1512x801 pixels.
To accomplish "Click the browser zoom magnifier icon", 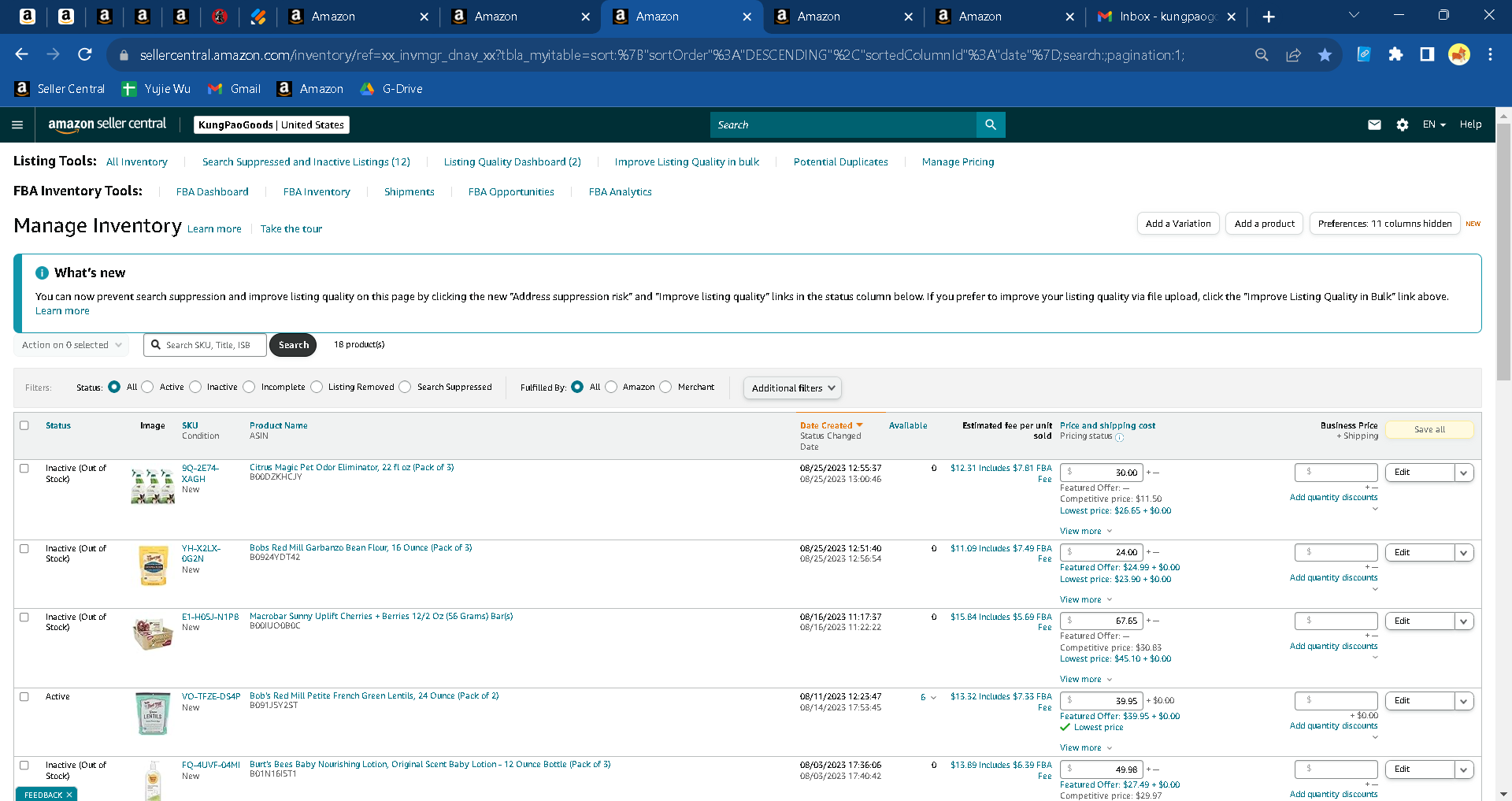I will 1262,54.
